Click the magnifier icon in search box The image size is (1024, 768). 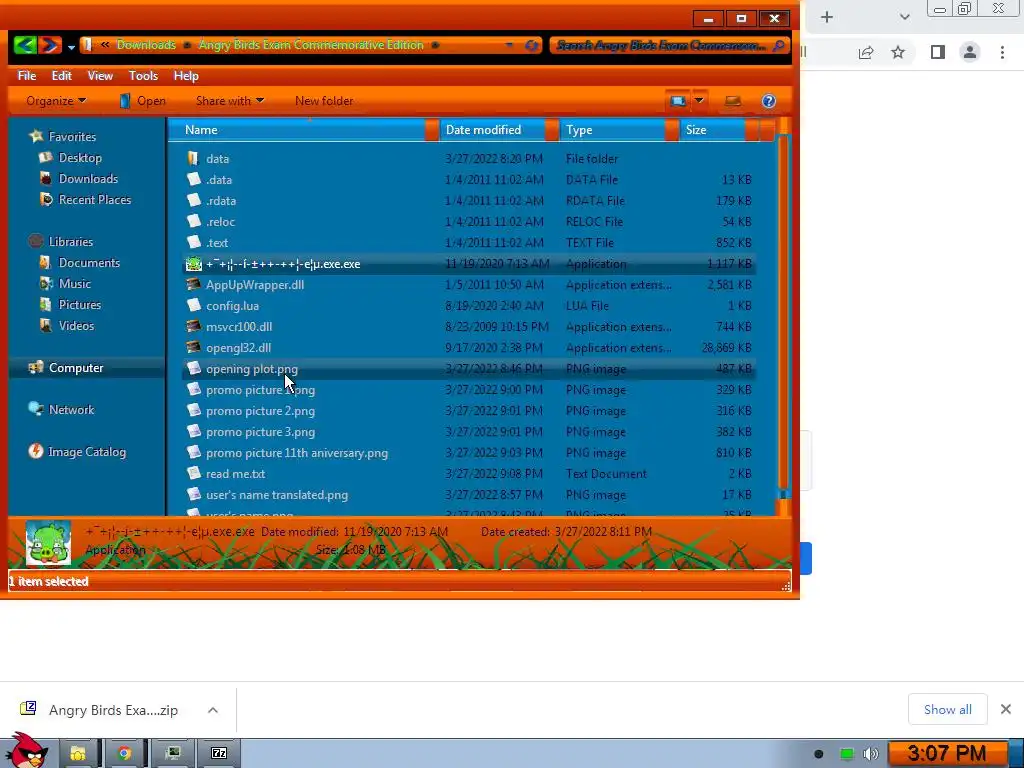pos(778,46)
